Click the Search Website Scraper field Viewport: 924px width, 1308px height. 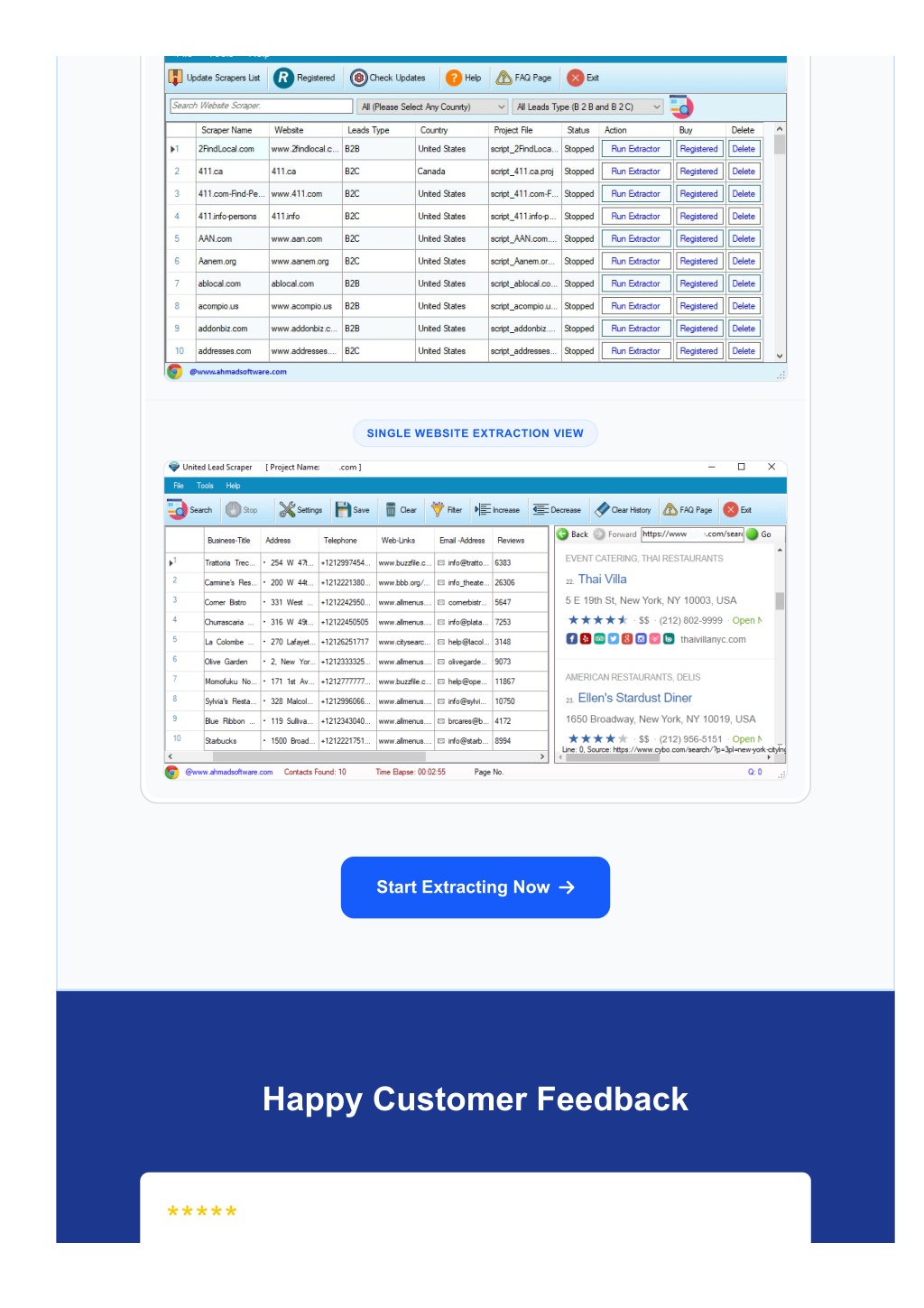point(261,107)
